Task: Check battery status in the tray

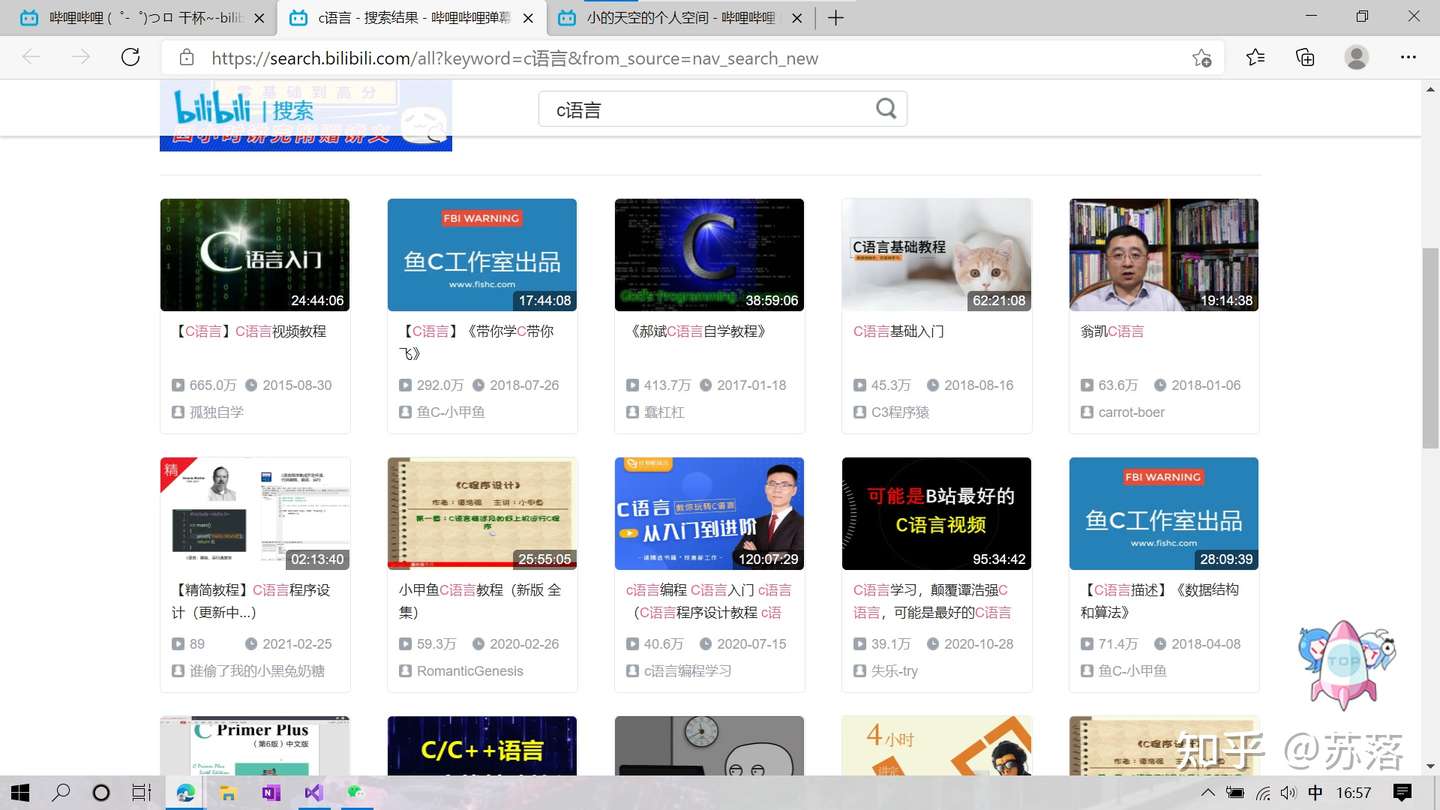Action: tap(1236, 793)
